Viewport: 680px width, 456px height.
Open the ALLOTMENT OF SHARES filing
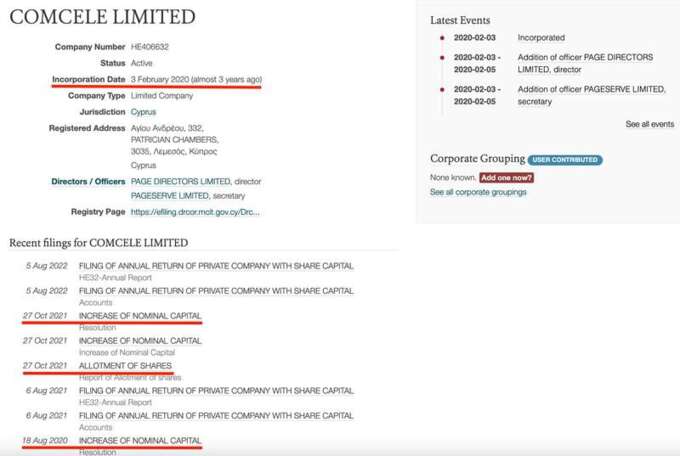pyautogui.click(x=125, y=366)
